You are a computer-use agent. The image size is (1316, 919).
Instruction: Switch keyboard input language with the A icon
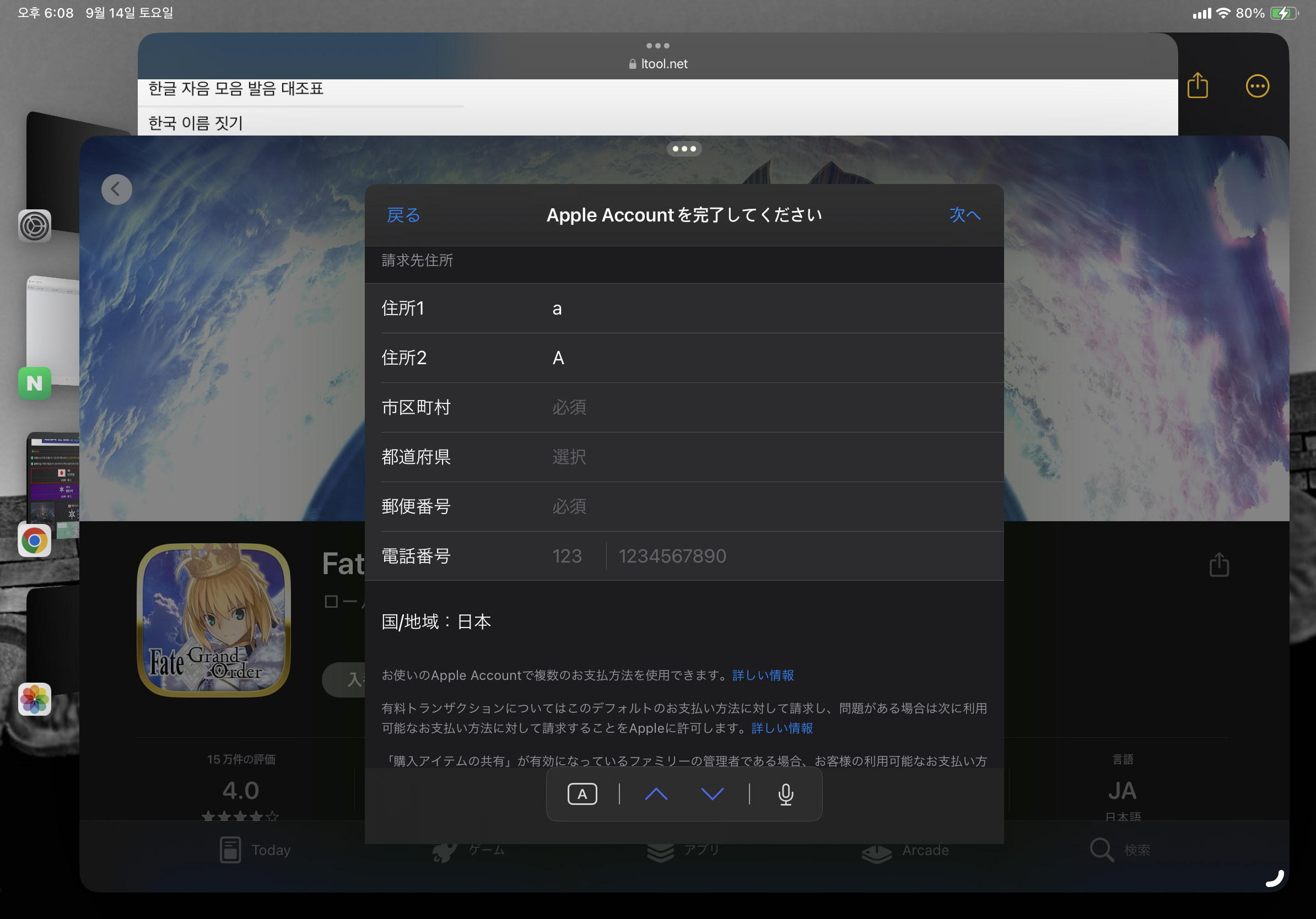click(583, 794)
